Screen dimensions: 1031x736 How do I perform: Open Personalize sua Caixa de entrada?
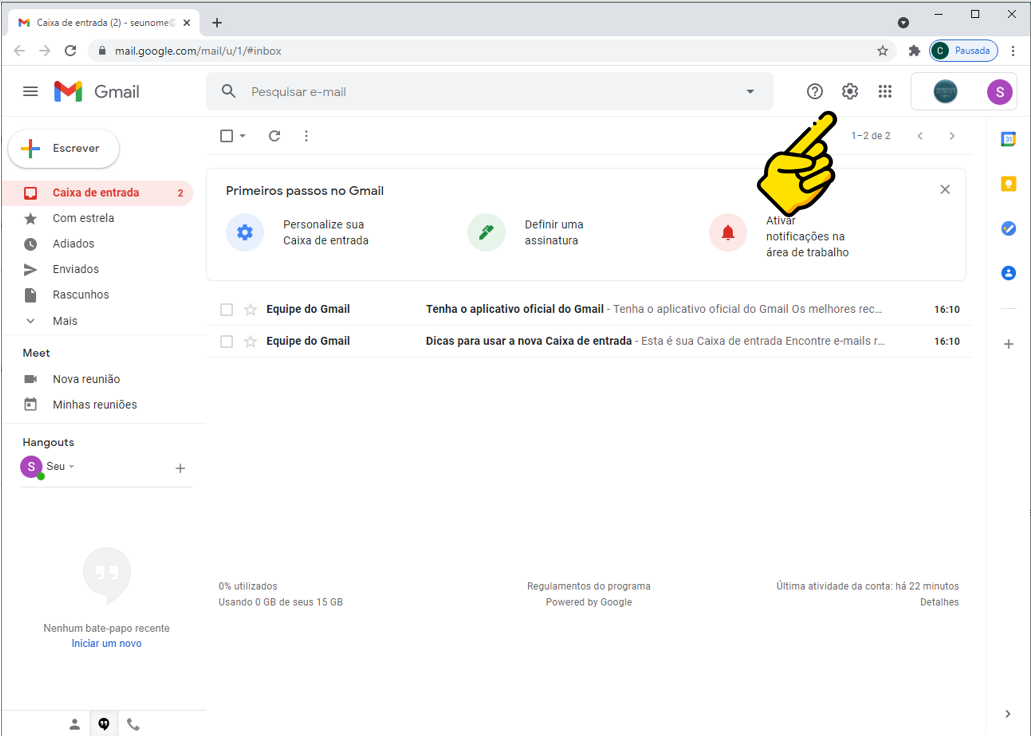[x=325, y=232]
